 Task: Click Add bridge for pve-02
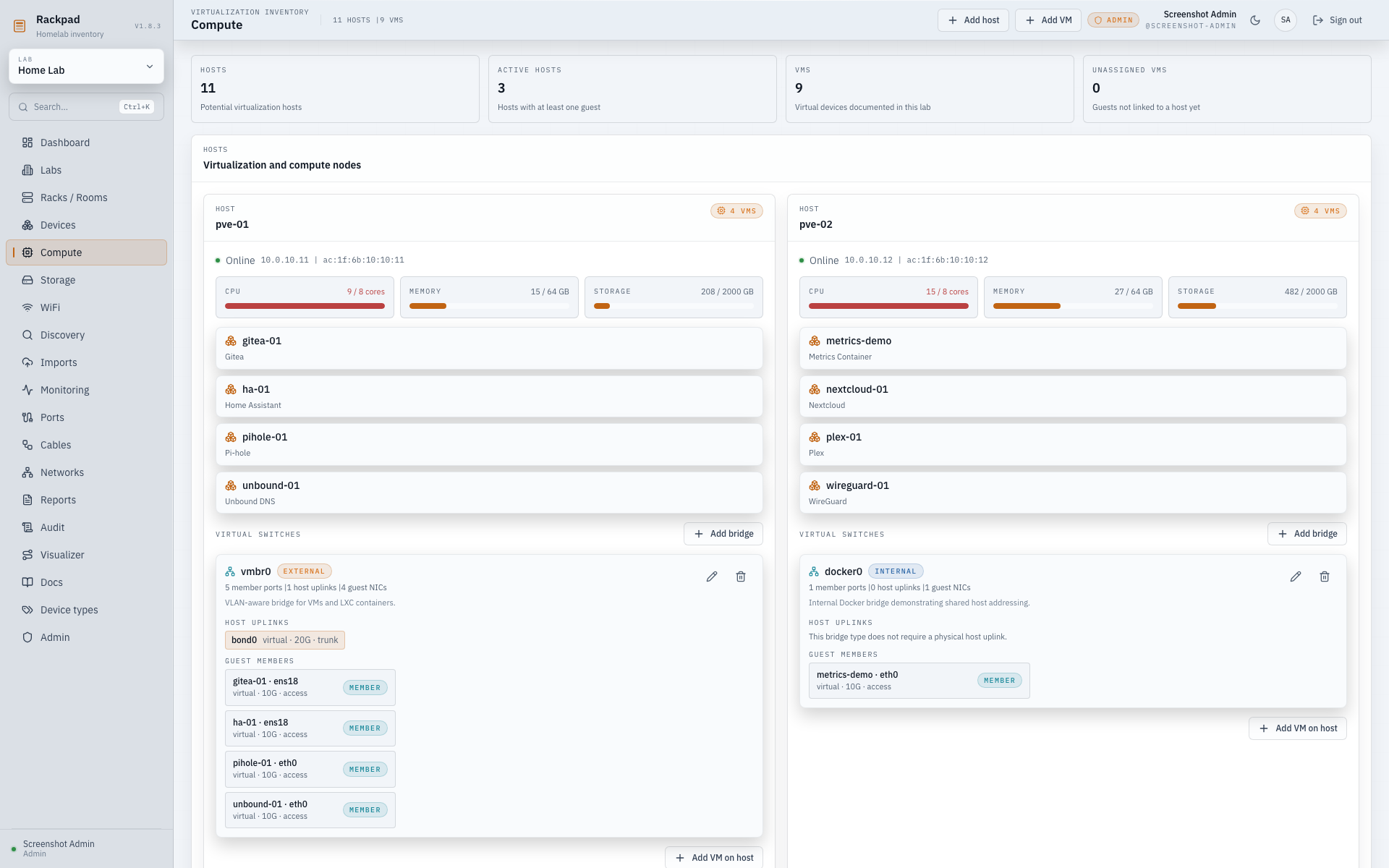tap(1307, 534)
